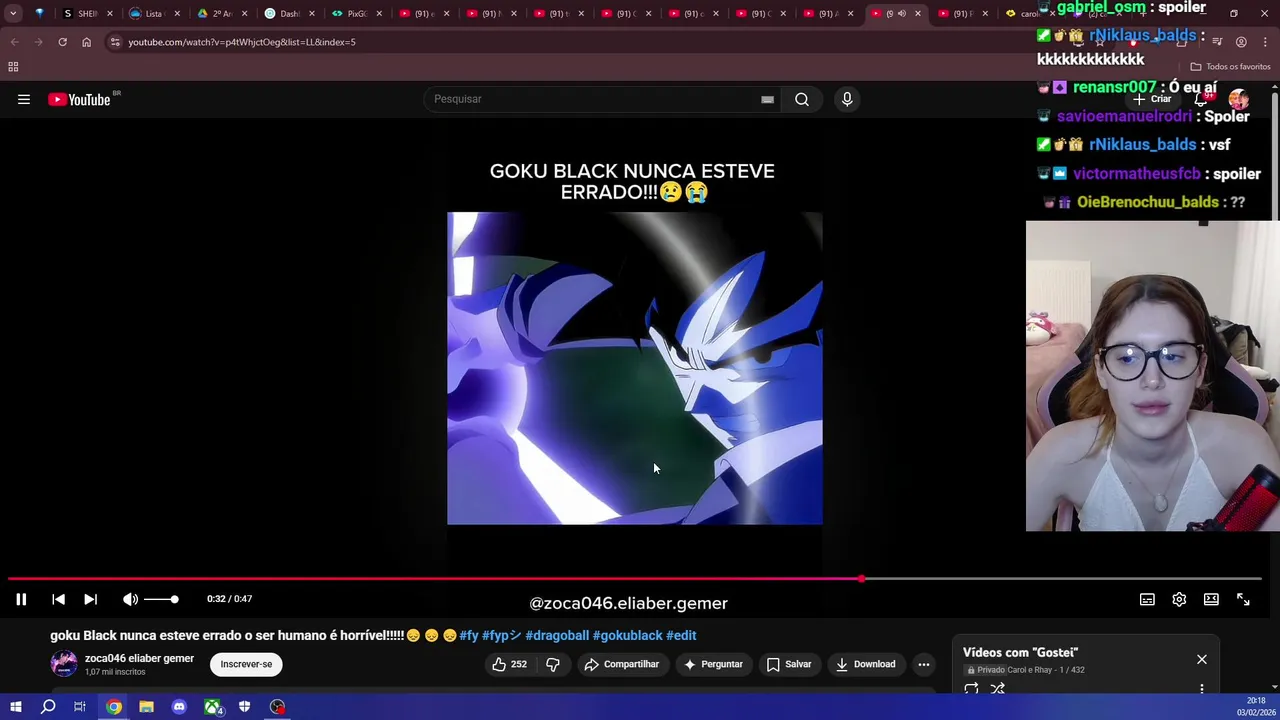Mute the video using the speaker icon
This screenshot has width=1280, height=720.
coord(130,599)
